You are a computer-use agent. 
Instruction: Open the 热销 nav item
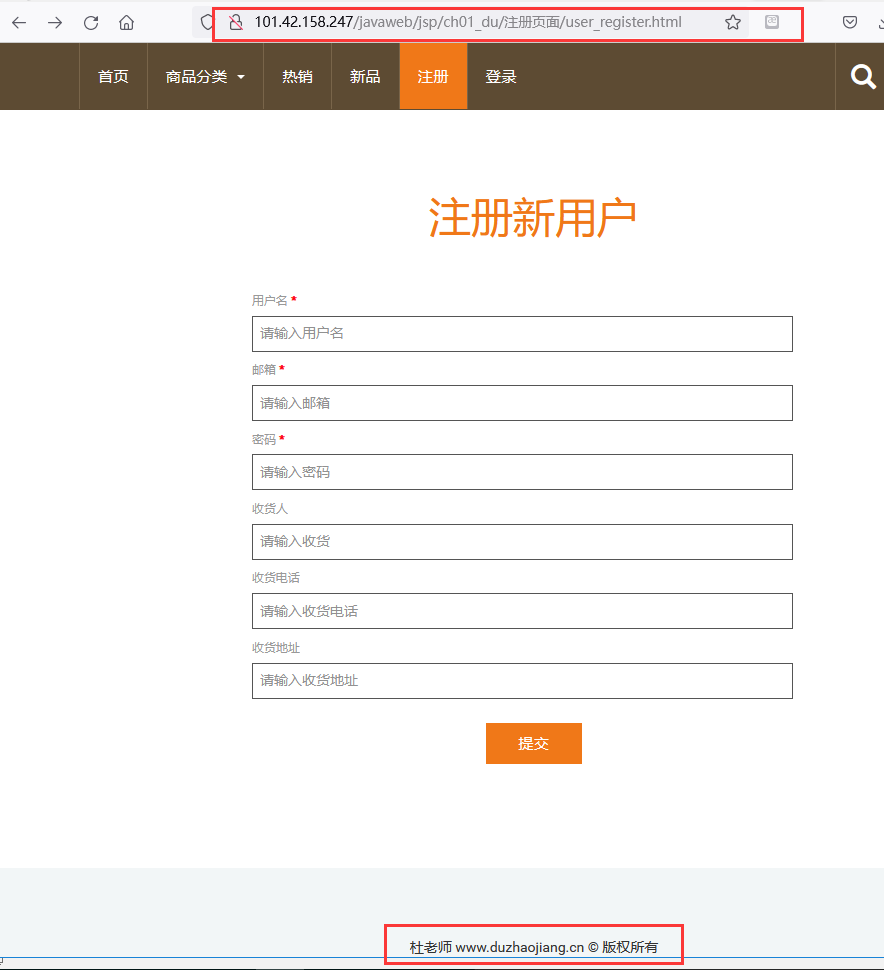[x=297, y=77]
